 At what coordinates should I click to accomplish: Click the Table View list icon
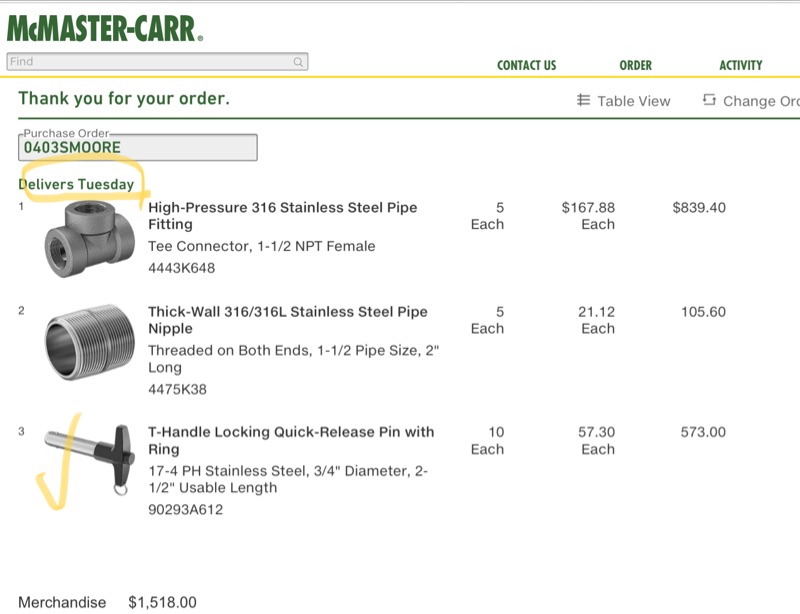pos(584,100)
